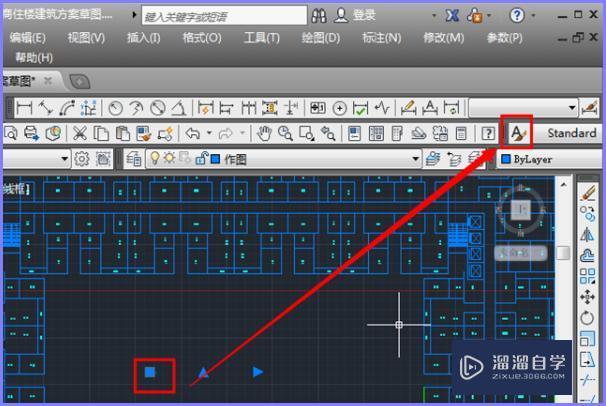Select the Linear dimension tool
This screenshot has width=606, height=406.
tap(24, 109)
